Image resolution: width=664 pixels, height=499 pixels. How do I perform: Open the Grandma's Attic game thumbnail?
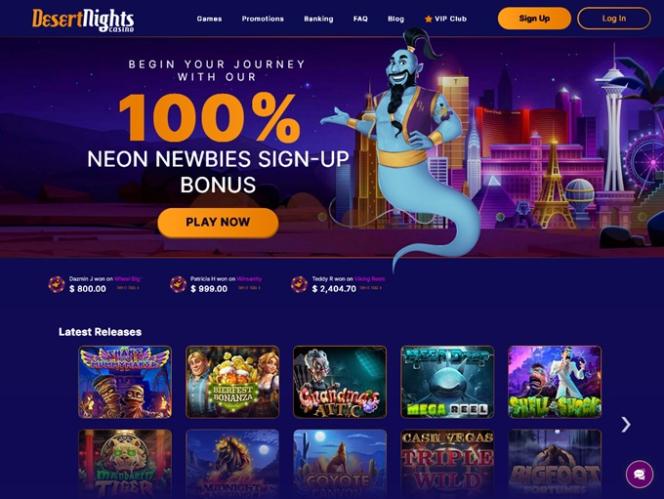coord(340,382)
